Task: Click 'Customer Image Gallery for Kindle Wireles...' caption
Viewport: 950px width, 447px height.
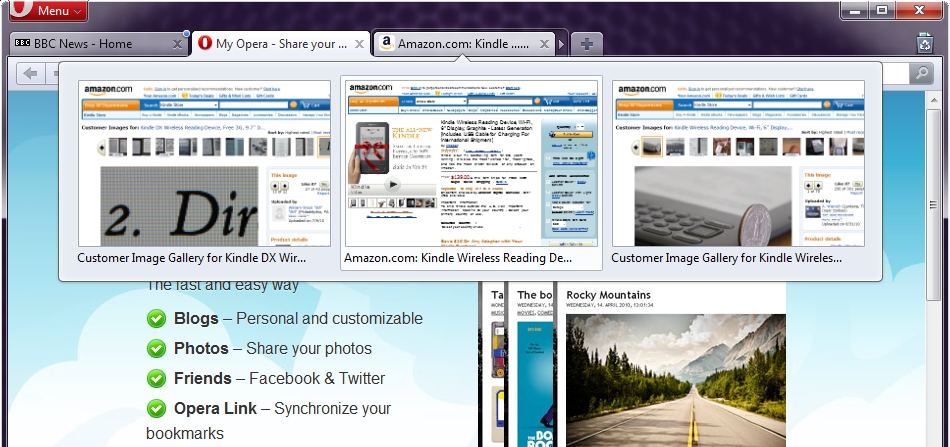Action: [x=726, y=258]
